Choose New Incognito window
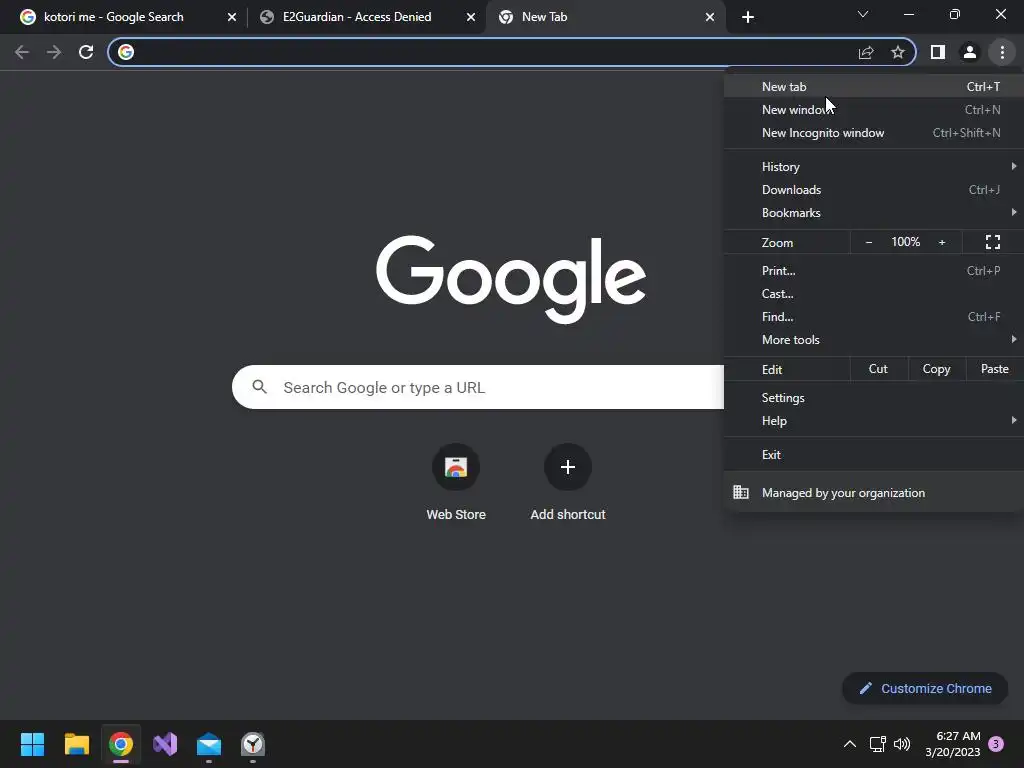The image size is (1024, 768). click(x=874, y=133)
